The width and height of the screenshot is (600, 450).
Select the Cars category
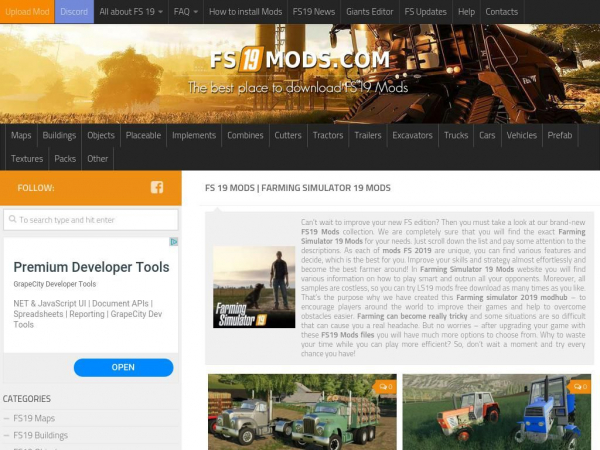[x=487, y=135]
